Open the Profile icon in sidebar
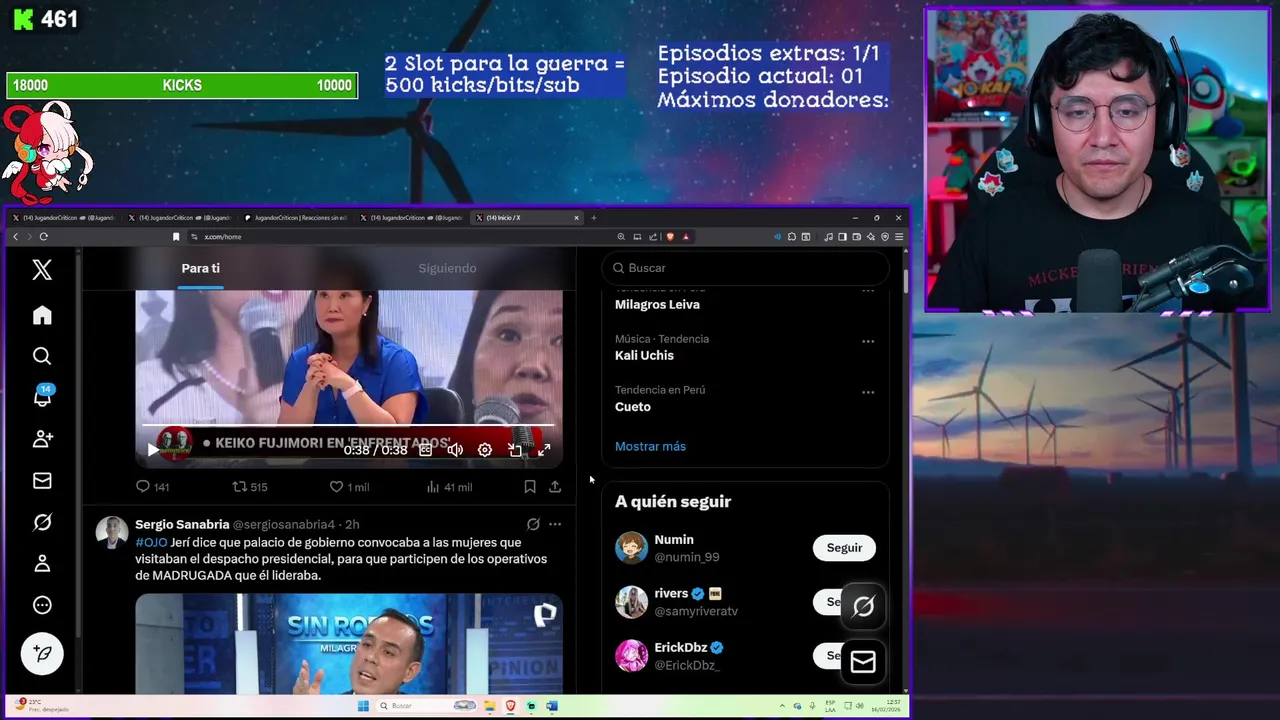The height and width of the screenshot is (720, 1280). [42, 563]
